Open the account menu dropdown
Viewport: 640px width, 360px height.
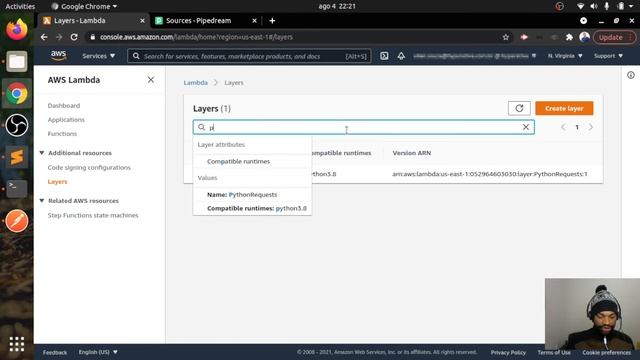pos(474,56)
